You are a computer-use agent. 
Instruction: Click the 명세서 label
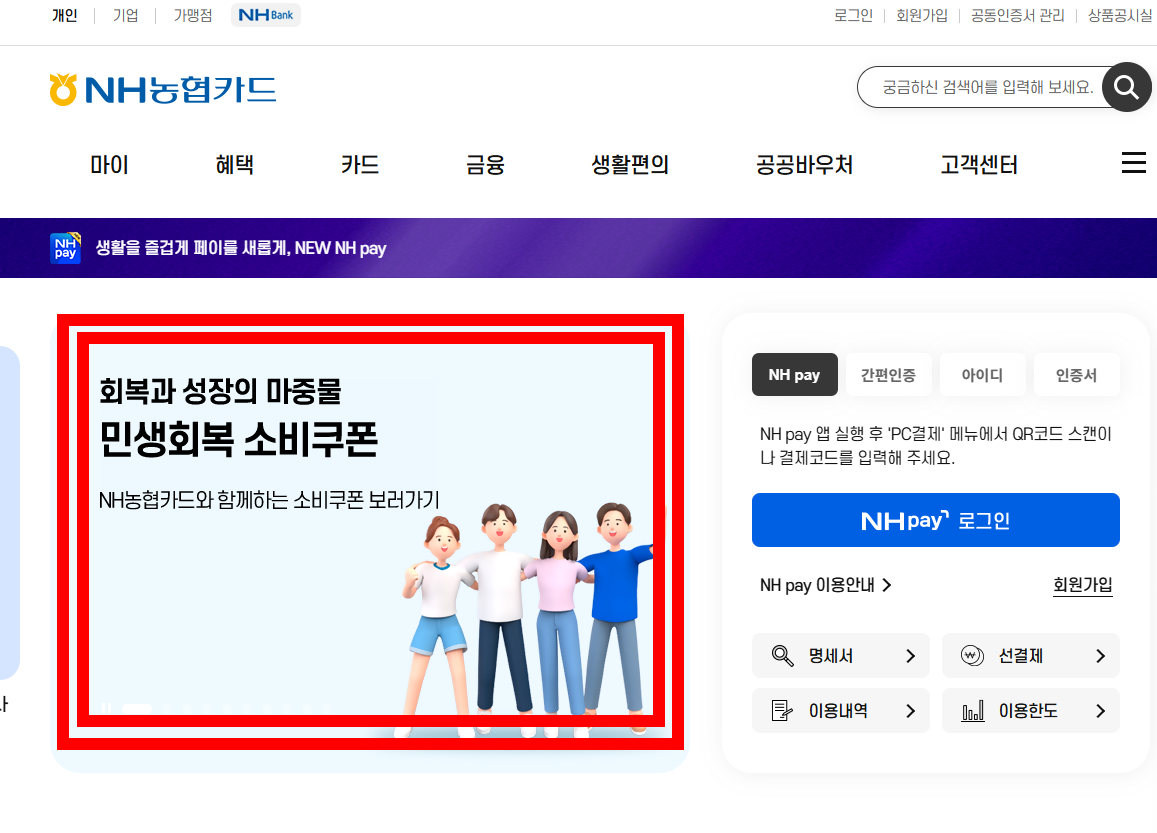pos(831,655)
